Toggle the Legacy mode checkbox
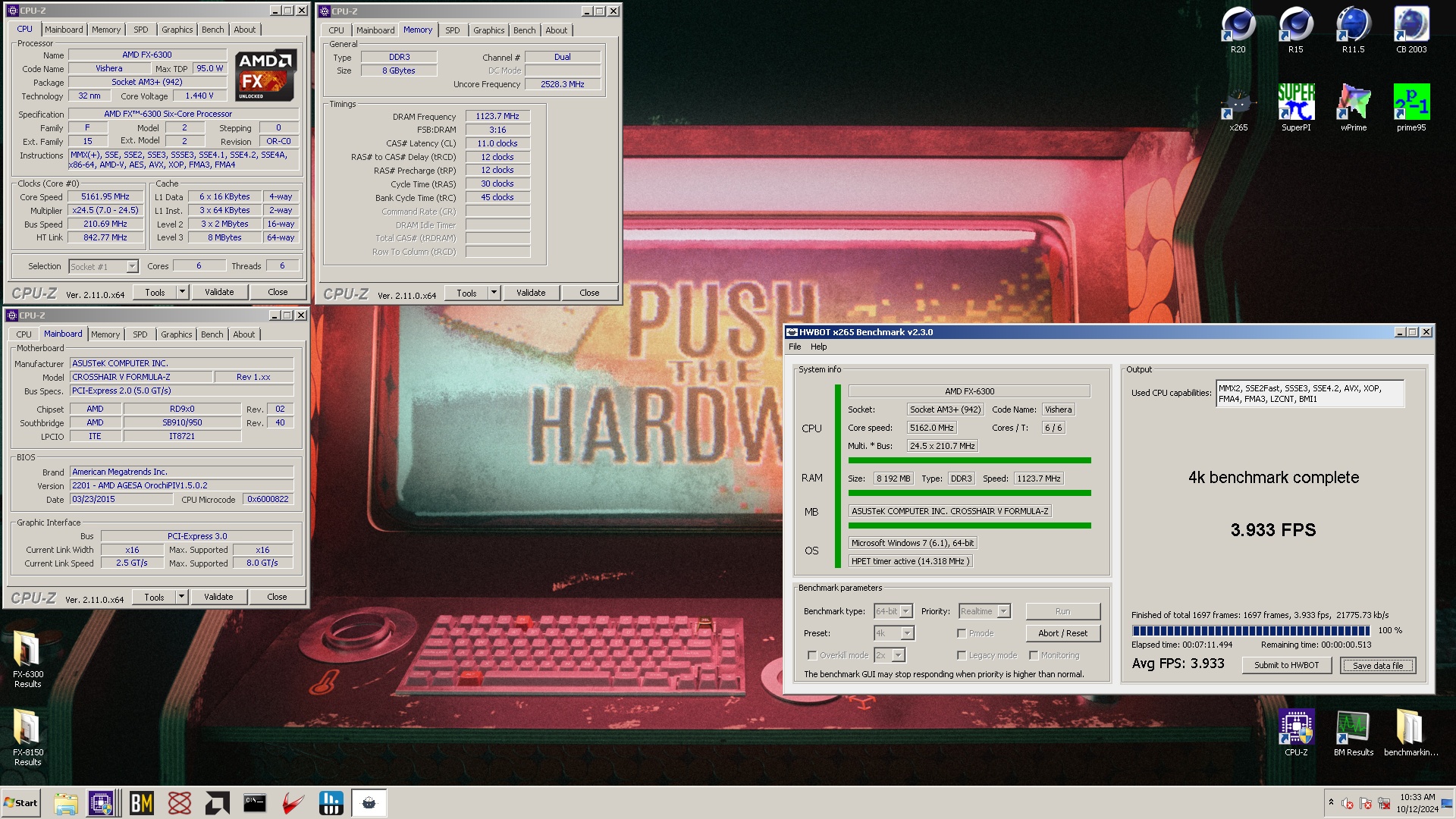This screenshot has width=1456, height=819. (x=962, y=655)
